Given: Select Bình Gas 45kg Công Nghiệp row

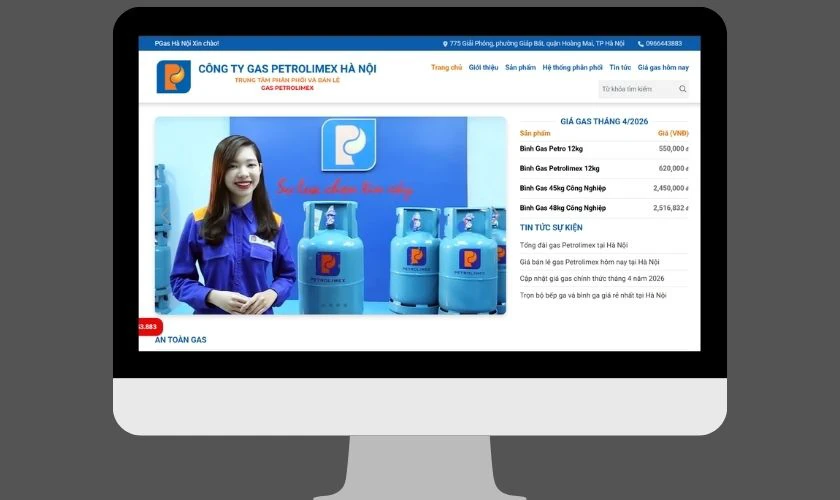Looking at the screenshot, I should pyautogui.click(x=604, y=188).
